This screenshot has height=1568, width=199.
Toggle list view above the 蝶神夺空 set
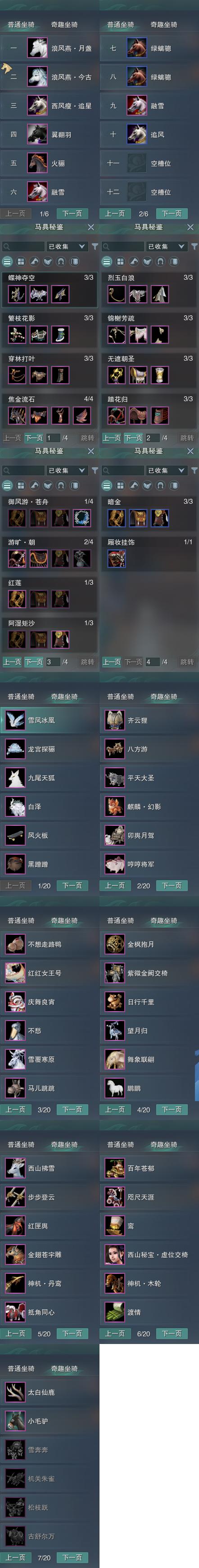pyautogui.click(x=7, y=262)
